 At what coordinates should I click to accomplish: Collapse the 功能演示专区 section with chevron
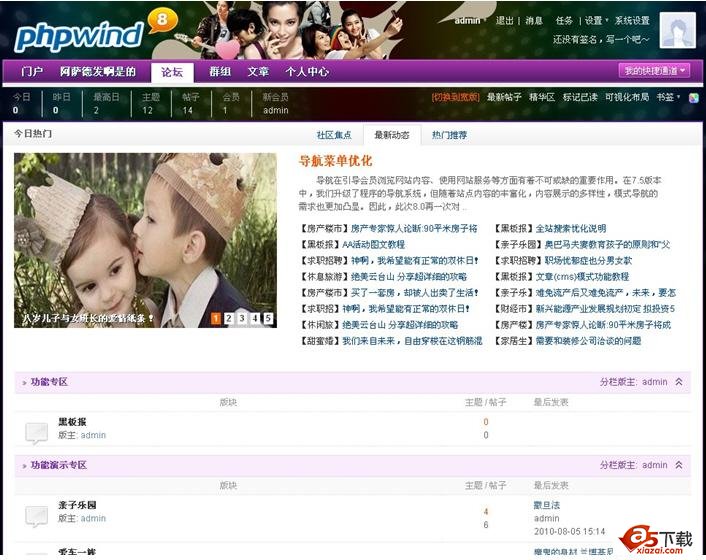[679, 465]
